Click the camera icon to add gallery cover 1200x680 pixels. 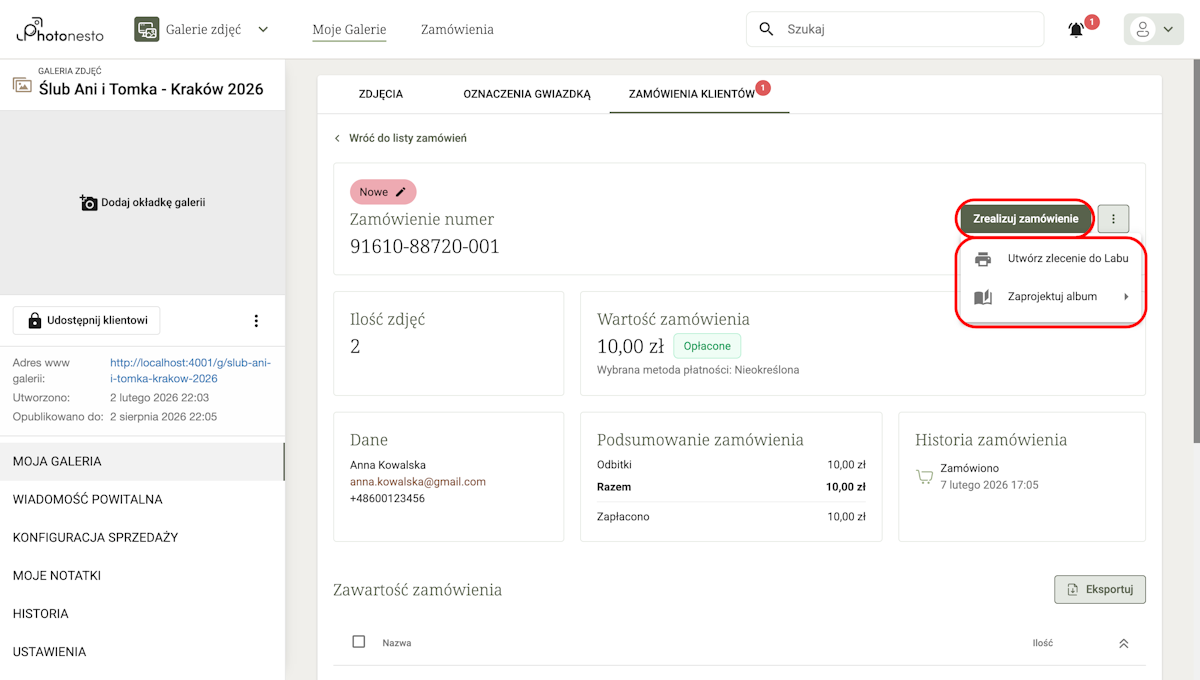point(89,203)
